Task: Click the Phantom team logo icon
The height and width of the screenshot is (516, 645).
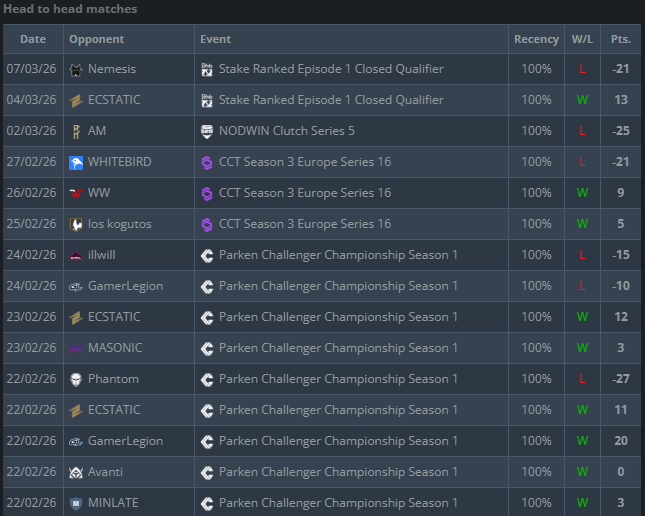Action: click(x=76, y=380)
